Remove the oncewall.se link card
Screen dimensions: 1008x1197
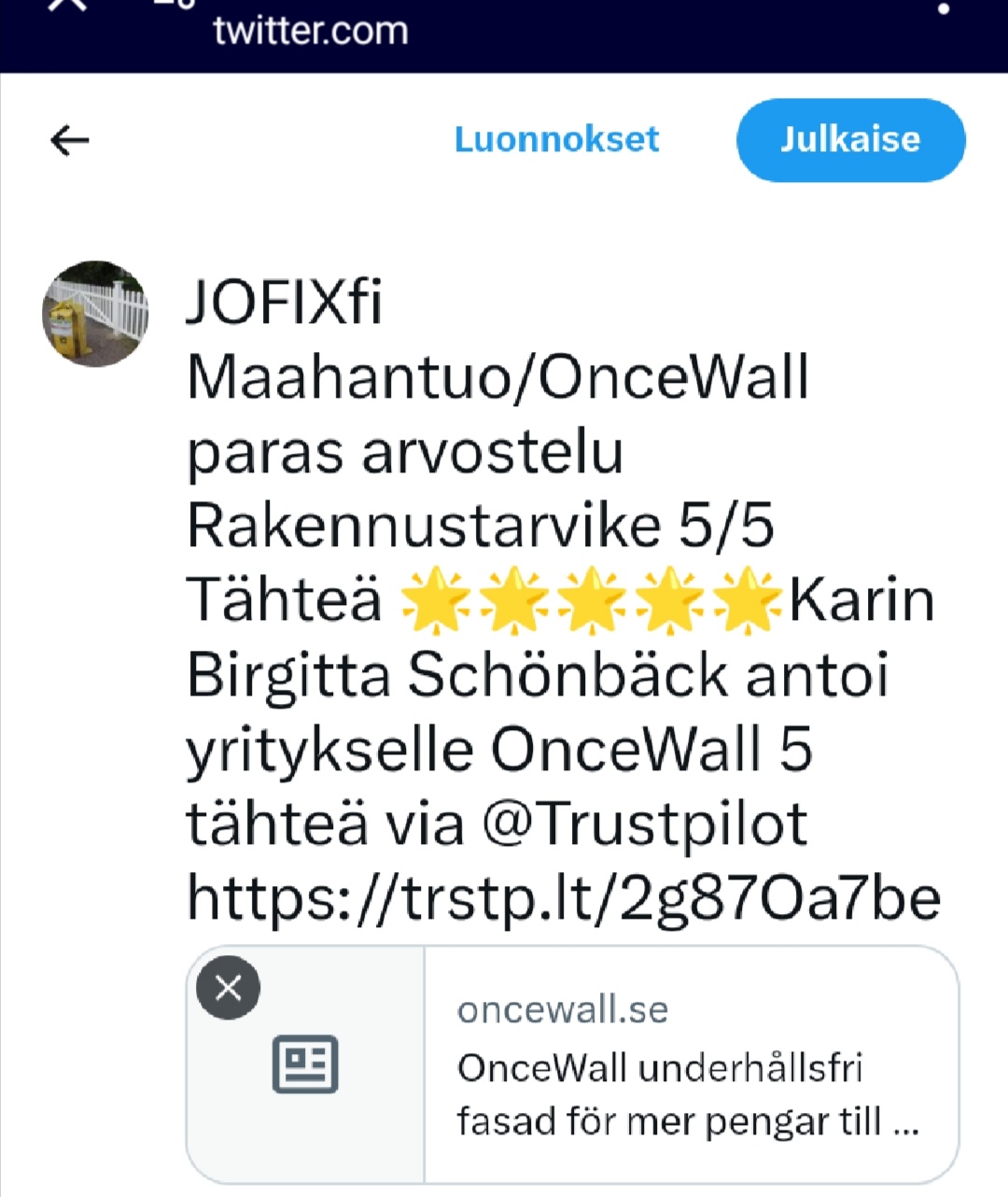(x=228, y=987)
